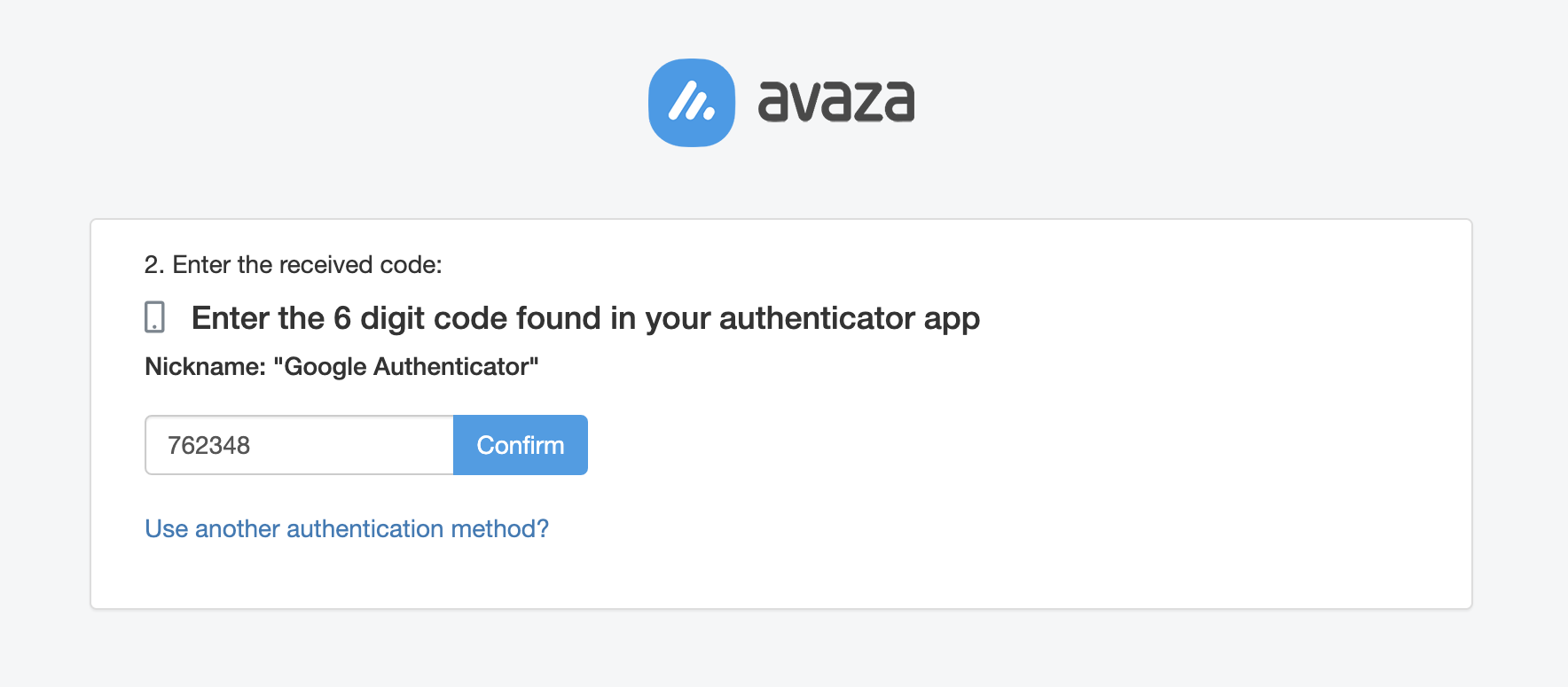Click the mobile phone icon beside heading
1568x687 pixels.
point(154,316)
